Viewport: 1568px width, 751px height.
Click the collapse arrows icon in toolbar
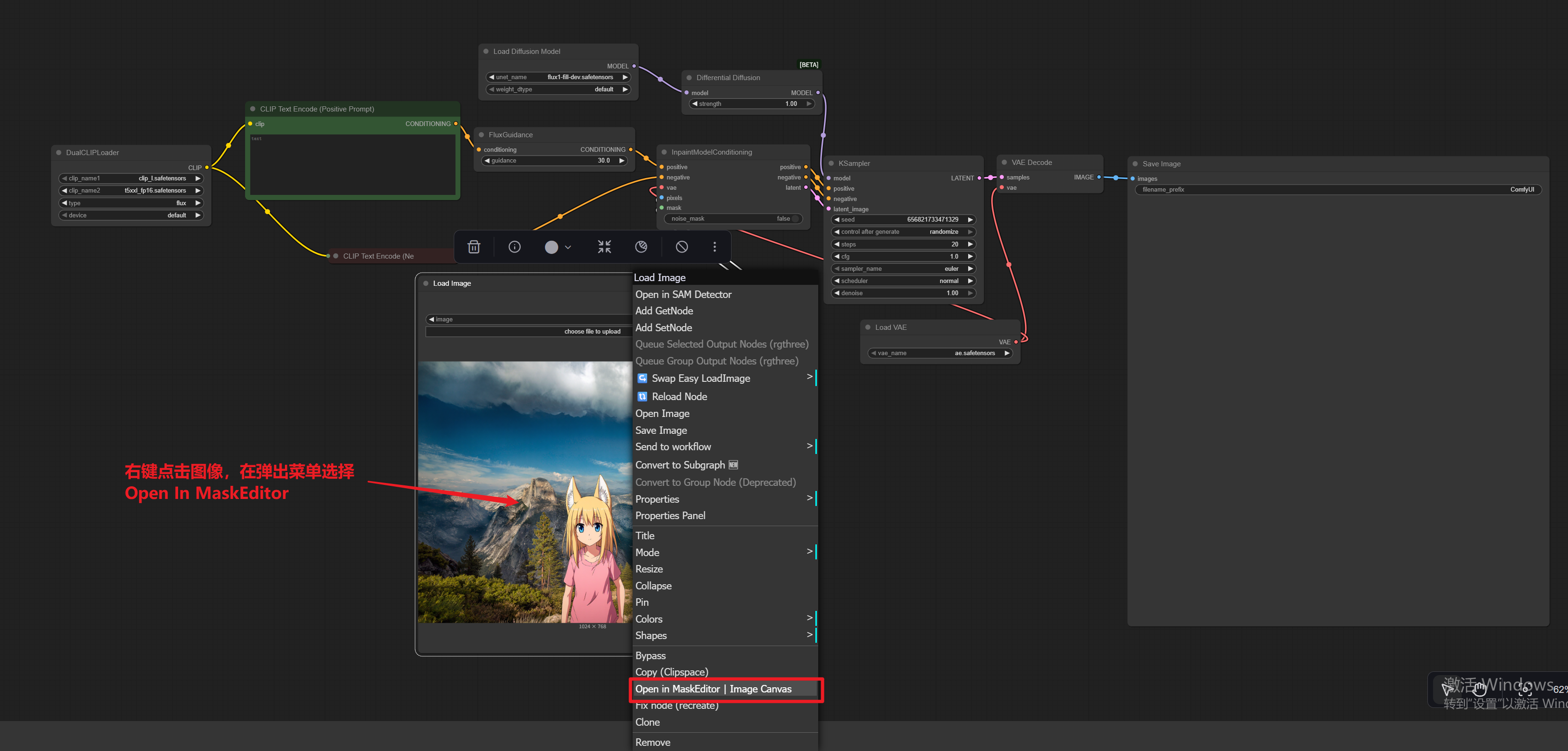(x=604, y=246)
